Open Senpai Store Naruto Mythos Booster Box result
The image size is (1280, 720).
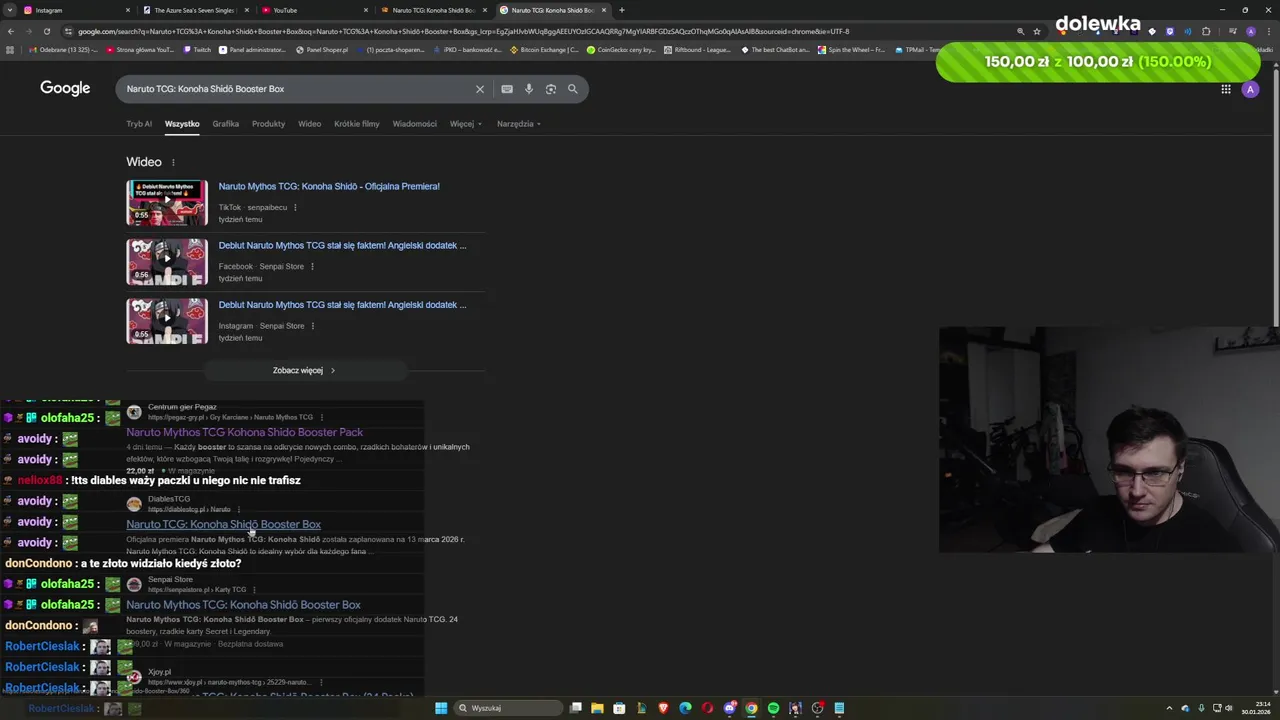click(243, 605)
